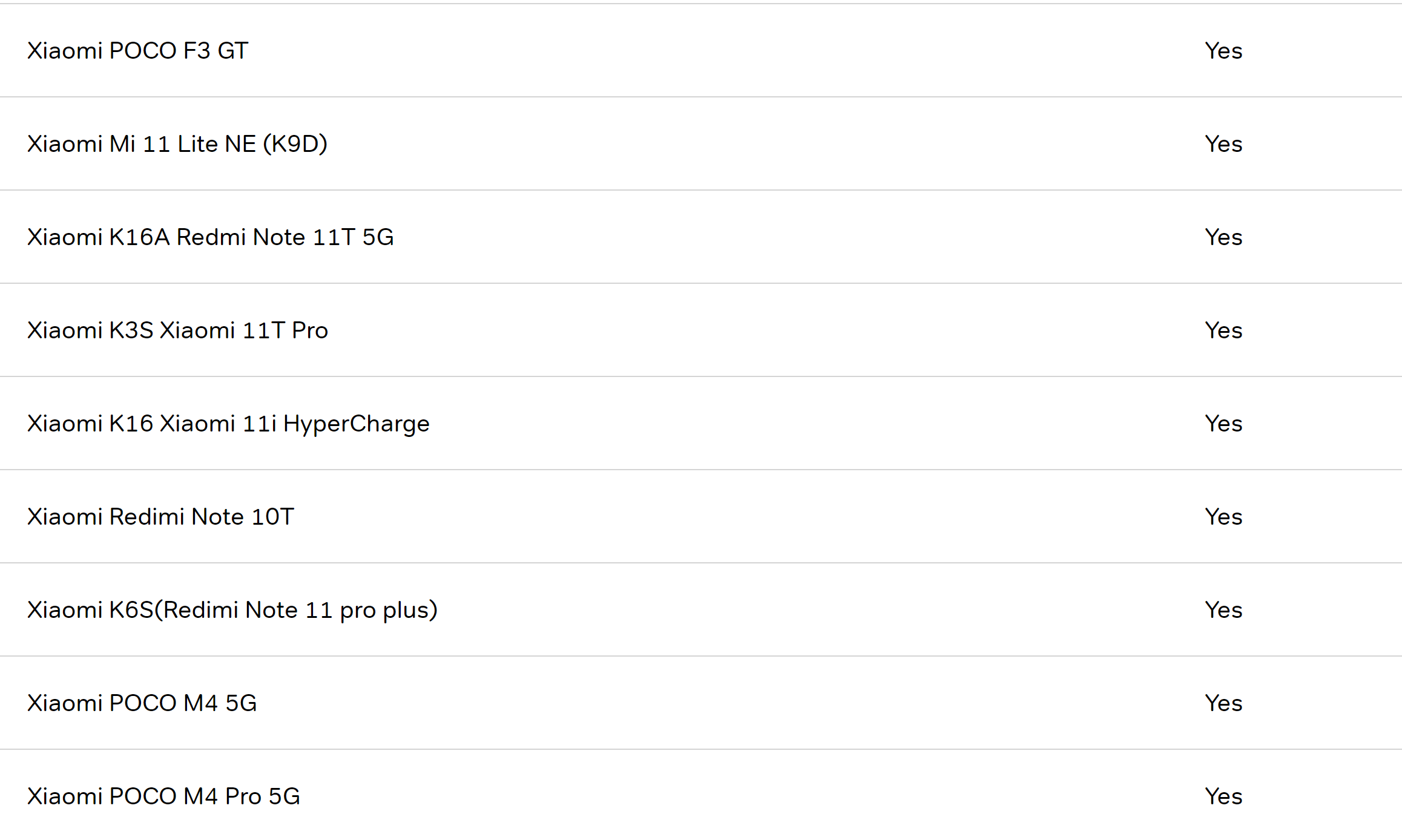Select the Xiaomi POCO M4 Pro 5G entry
This screenshot has width=1402, height=840.
point(163,796)
